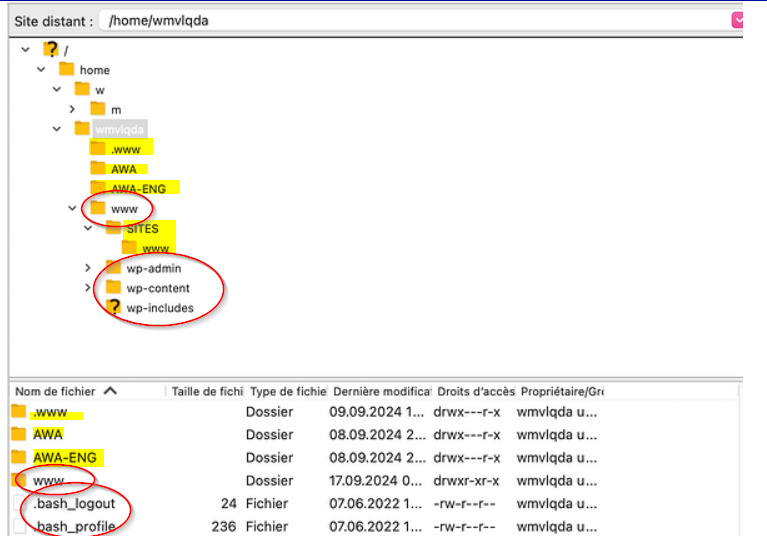This screenshot has width=767, height=536.
Task: Click the root directory question mark icon
Action: (51, 50)
